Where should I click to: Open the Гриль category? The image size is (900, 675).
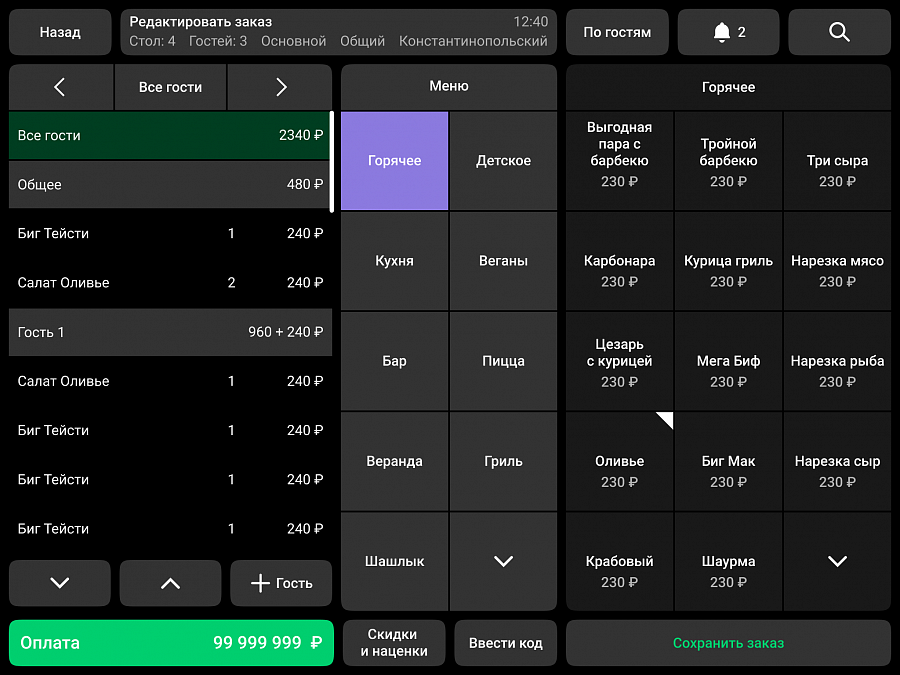(503, 461)
